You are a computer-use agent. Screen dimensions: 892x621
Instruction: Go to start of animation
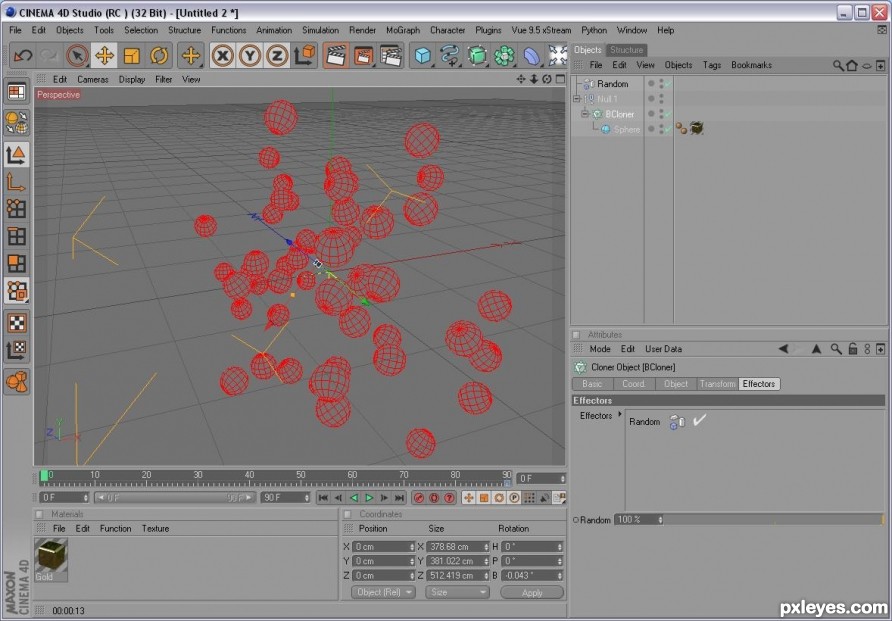[x=323, y=498]
